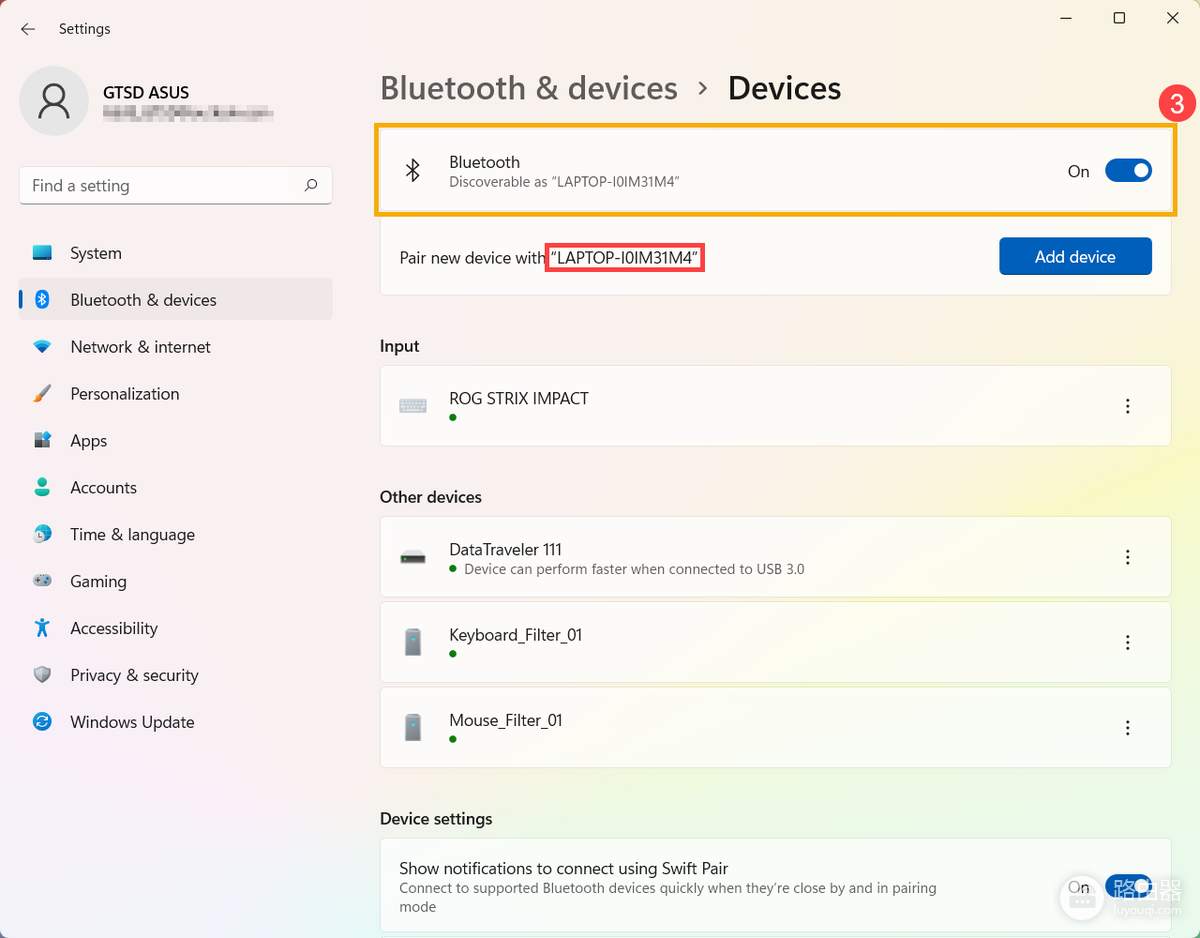Click the Windows Update sync icon
Screen dimensions: 1200x938
[x=42, y=722]
